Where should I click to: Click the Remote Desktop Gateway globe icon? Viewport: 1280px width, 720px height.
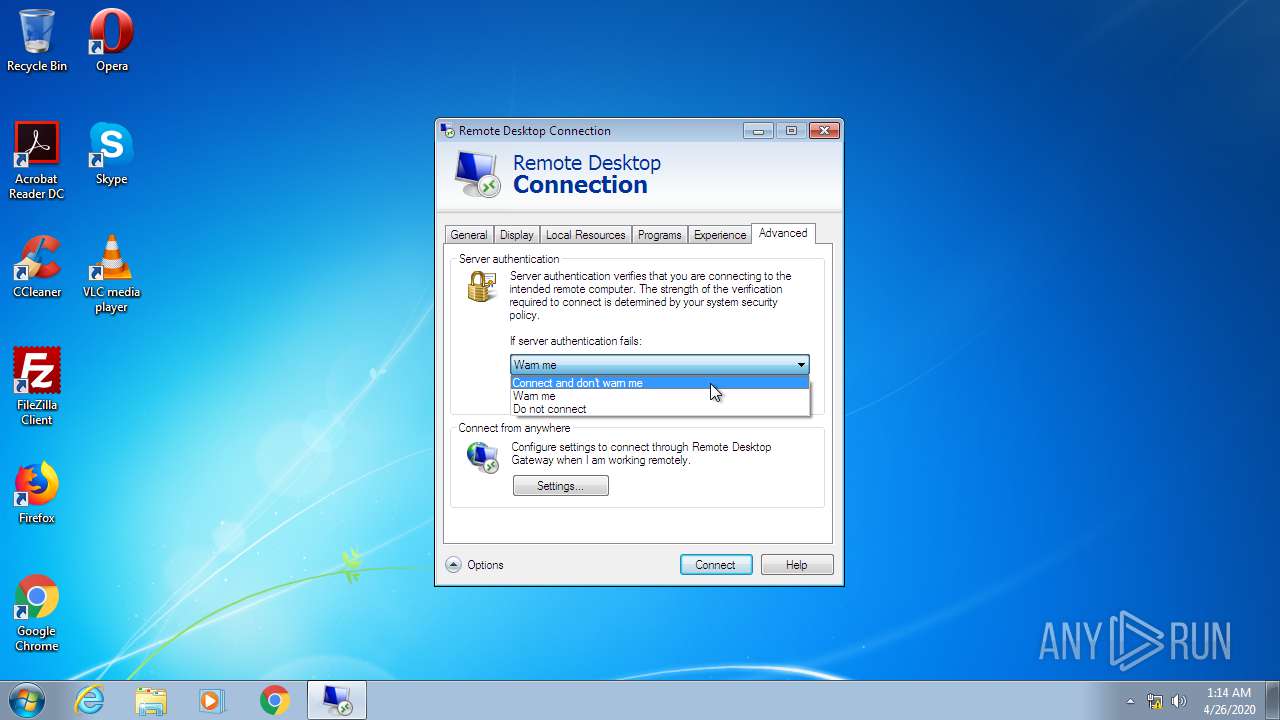pyautogui.click(x=482, y=457)
